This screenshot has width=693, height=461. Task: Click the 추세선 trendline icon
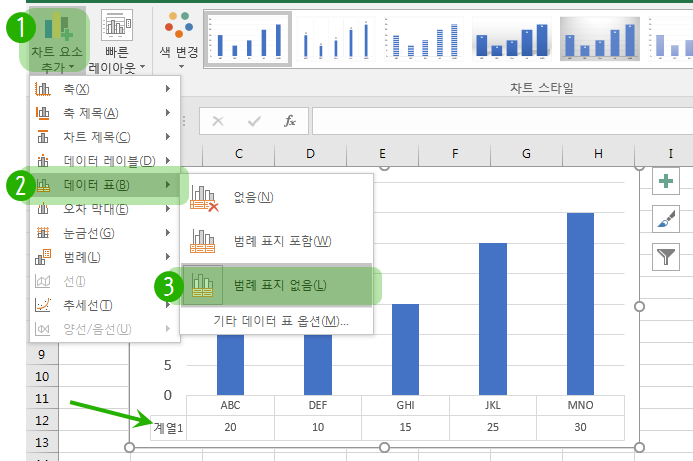point(43,305)
